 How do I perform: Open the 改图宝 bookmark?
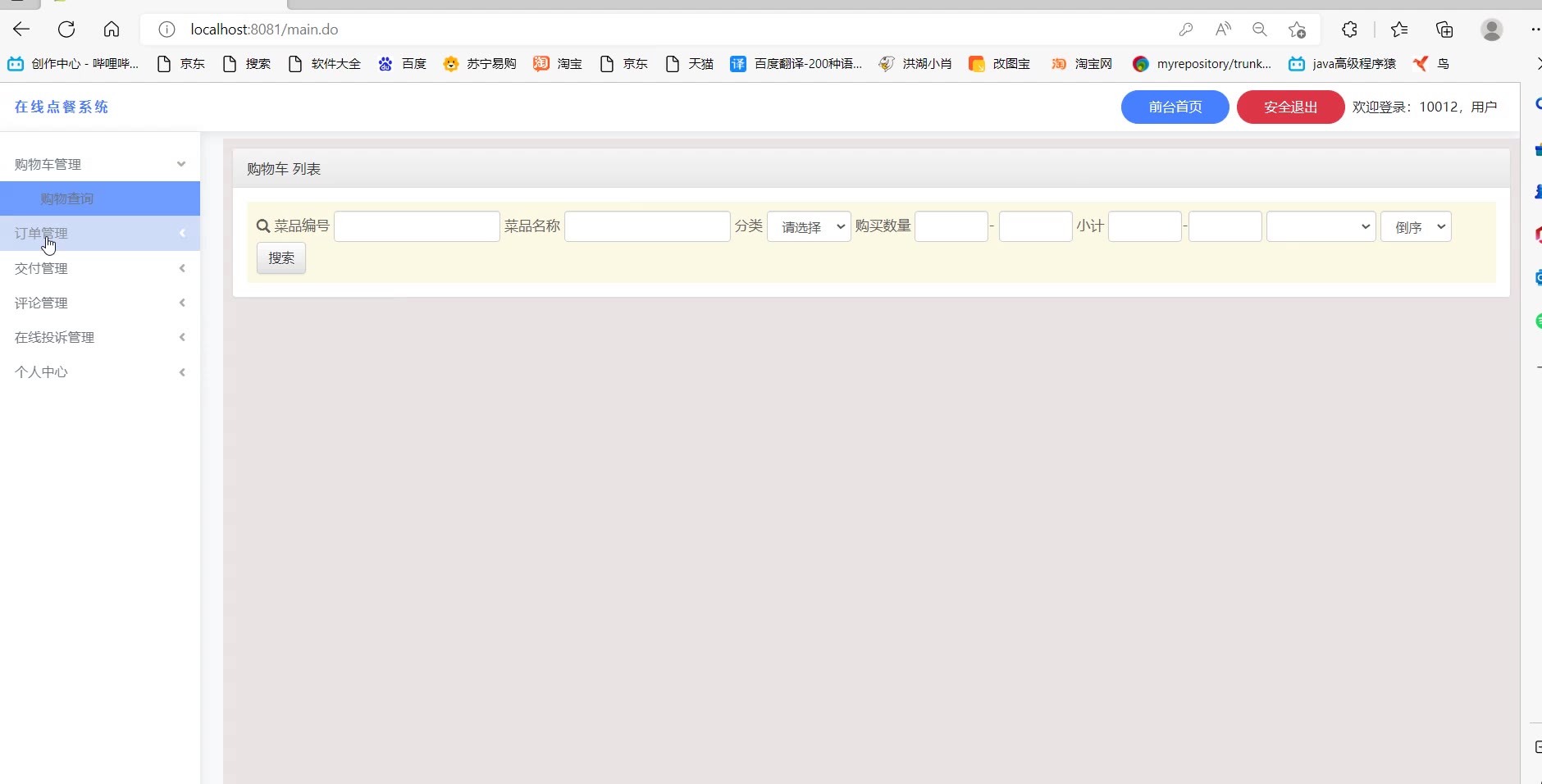(1000, 64)
